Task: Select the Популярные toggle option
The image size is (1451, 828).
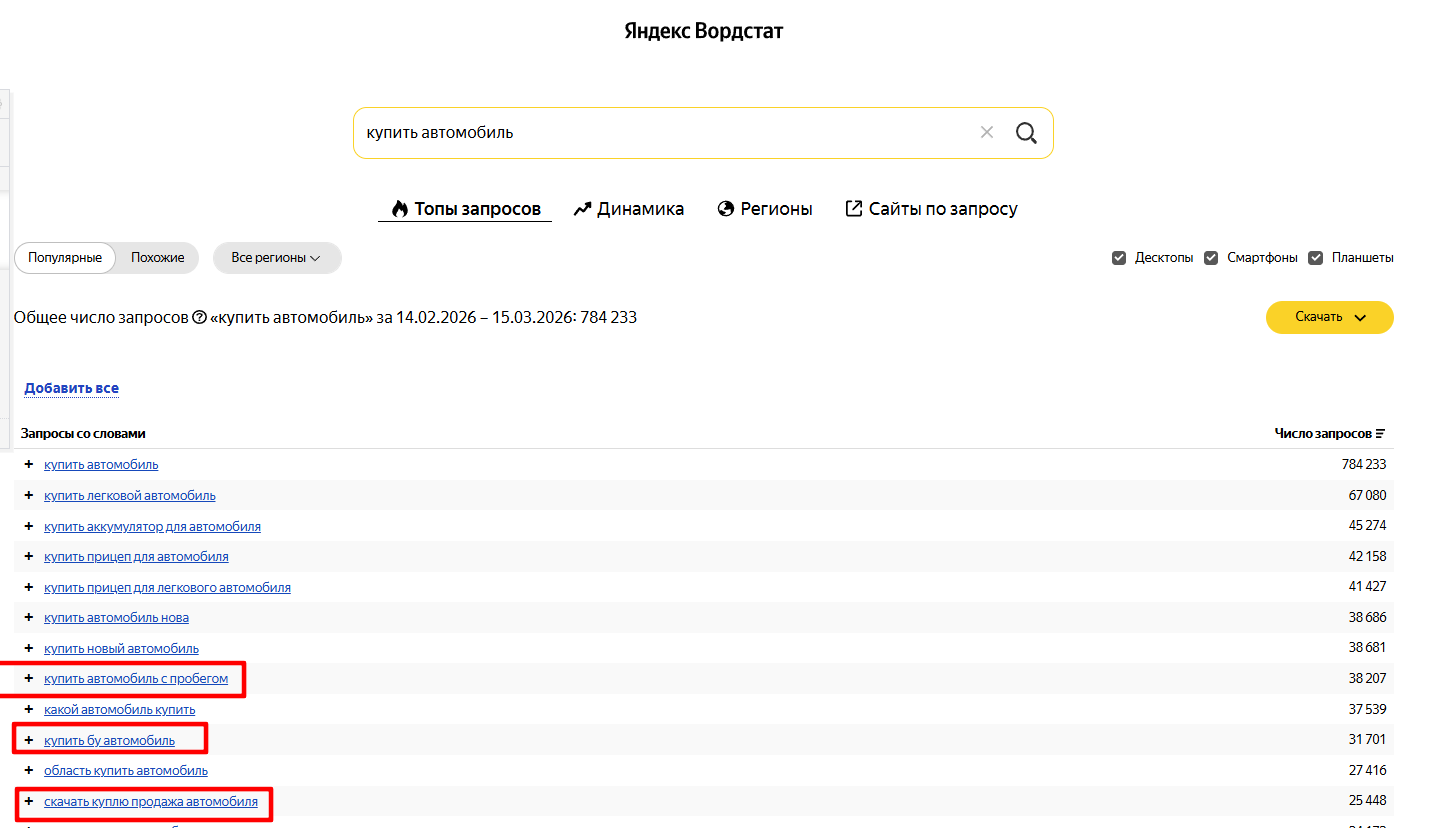Action: (x=65, y=258)
